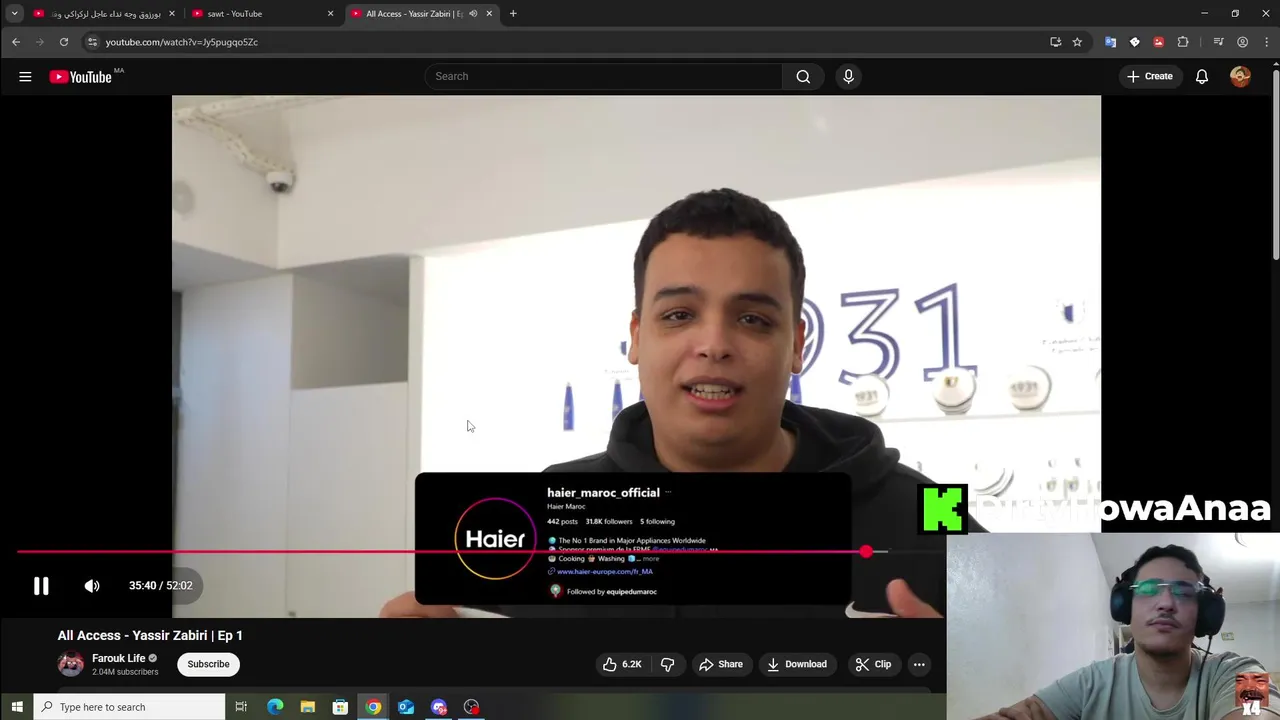Open the YouTube notifications bell
This screenshot has width=1280, height=720.
tap(1202, 76)
